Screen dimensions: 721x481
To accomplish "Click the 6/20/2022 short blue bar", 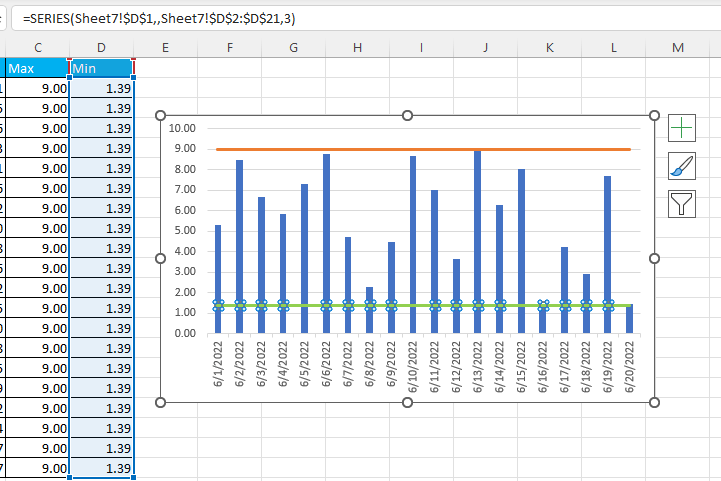I will [629, 321].
